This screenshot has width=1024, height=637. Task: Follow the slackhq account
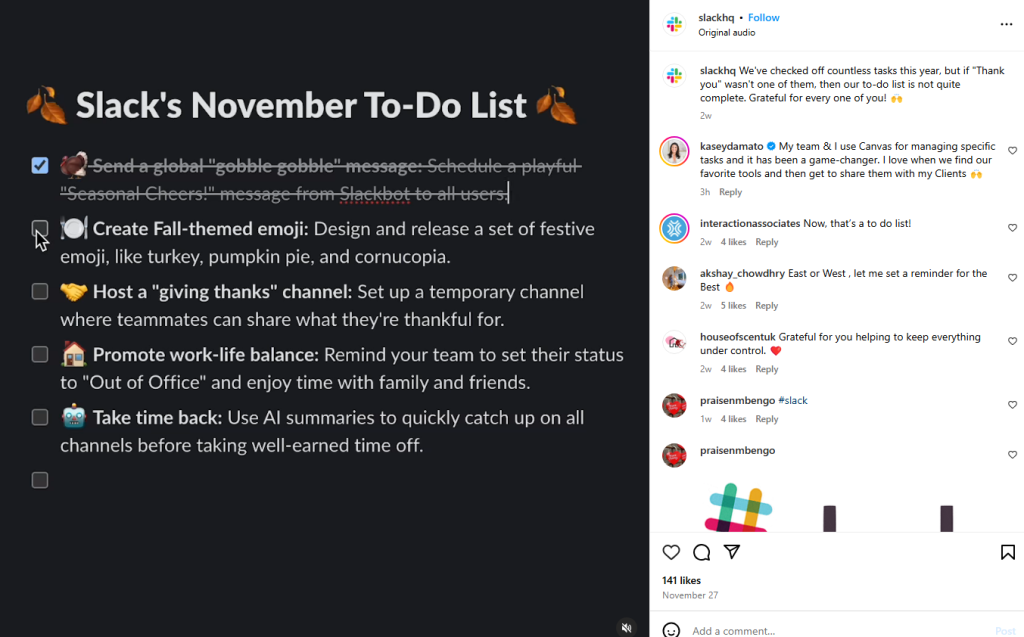point(764,18)
